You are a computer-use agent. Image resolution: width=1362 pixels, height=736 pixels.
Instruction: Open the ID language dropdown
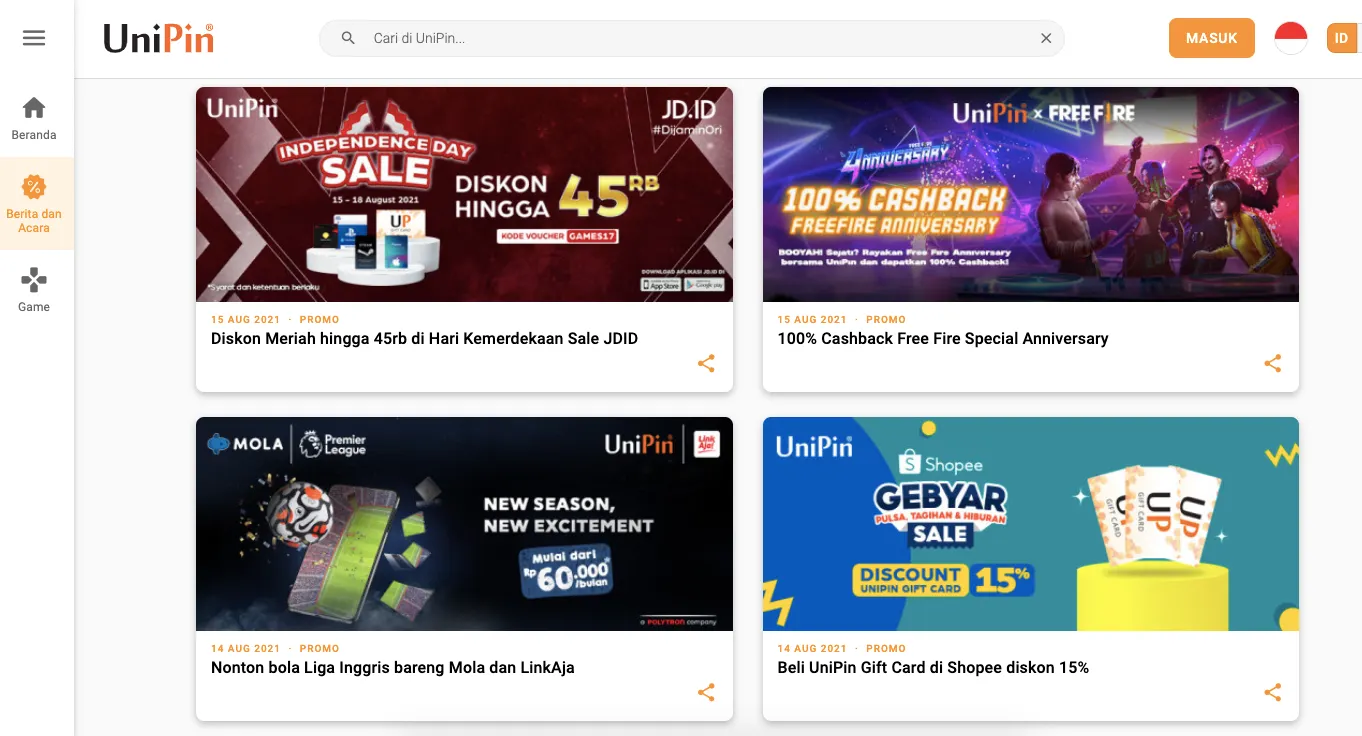1341,38
